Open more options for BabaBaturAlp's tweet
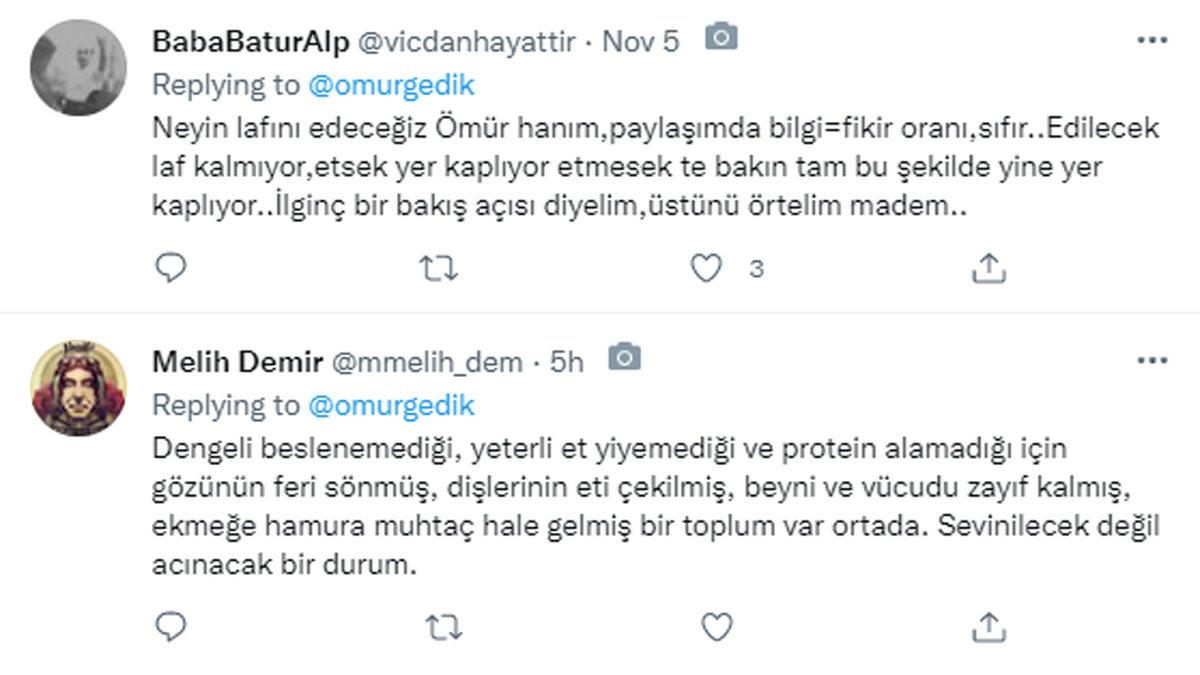The width and height of the screenshot is (1200, 675). 1152,38
